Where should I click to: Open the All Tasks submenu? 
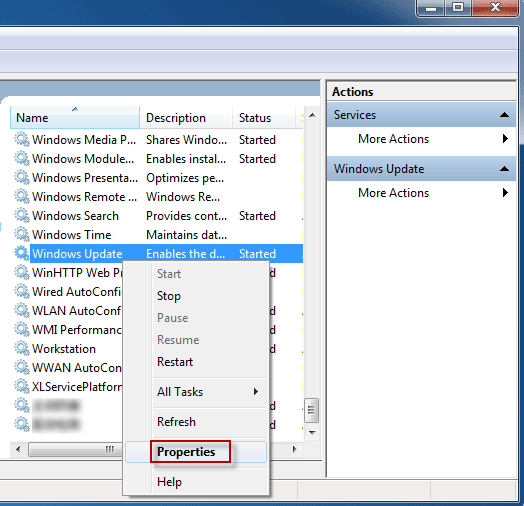(x=196, y=392)
